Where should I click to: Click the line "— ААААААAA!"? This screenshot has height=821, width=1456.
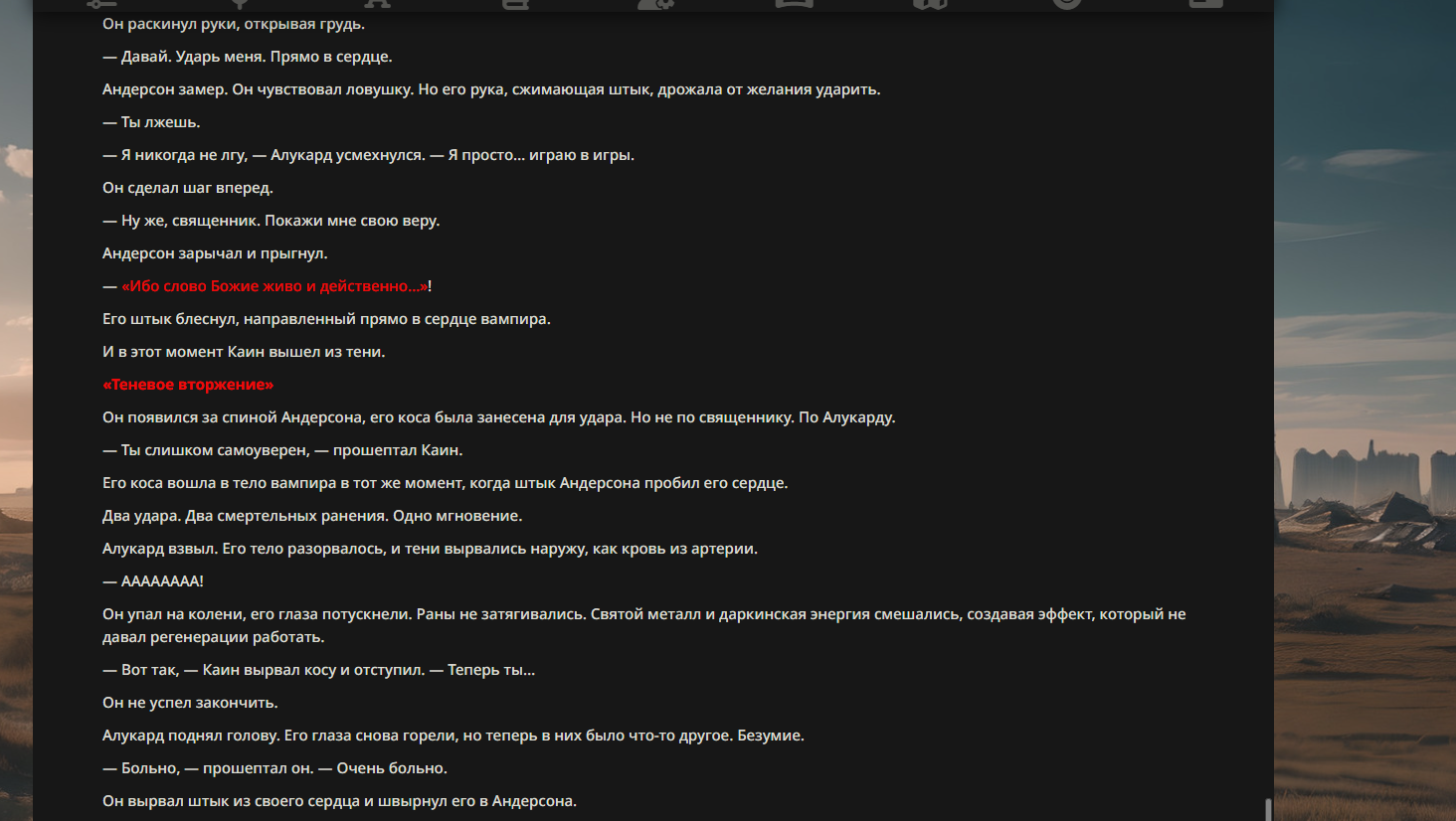click(x=153, y=581)
